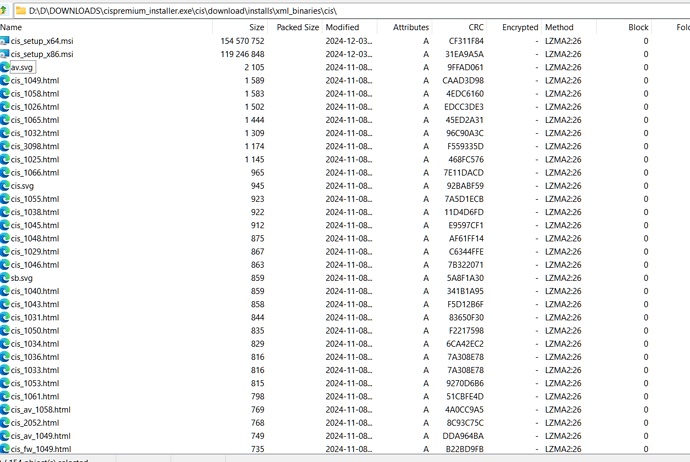Click the MSI icon of cis_setup_x64.msi
The image size is (690, 462).
coord(5,41)
